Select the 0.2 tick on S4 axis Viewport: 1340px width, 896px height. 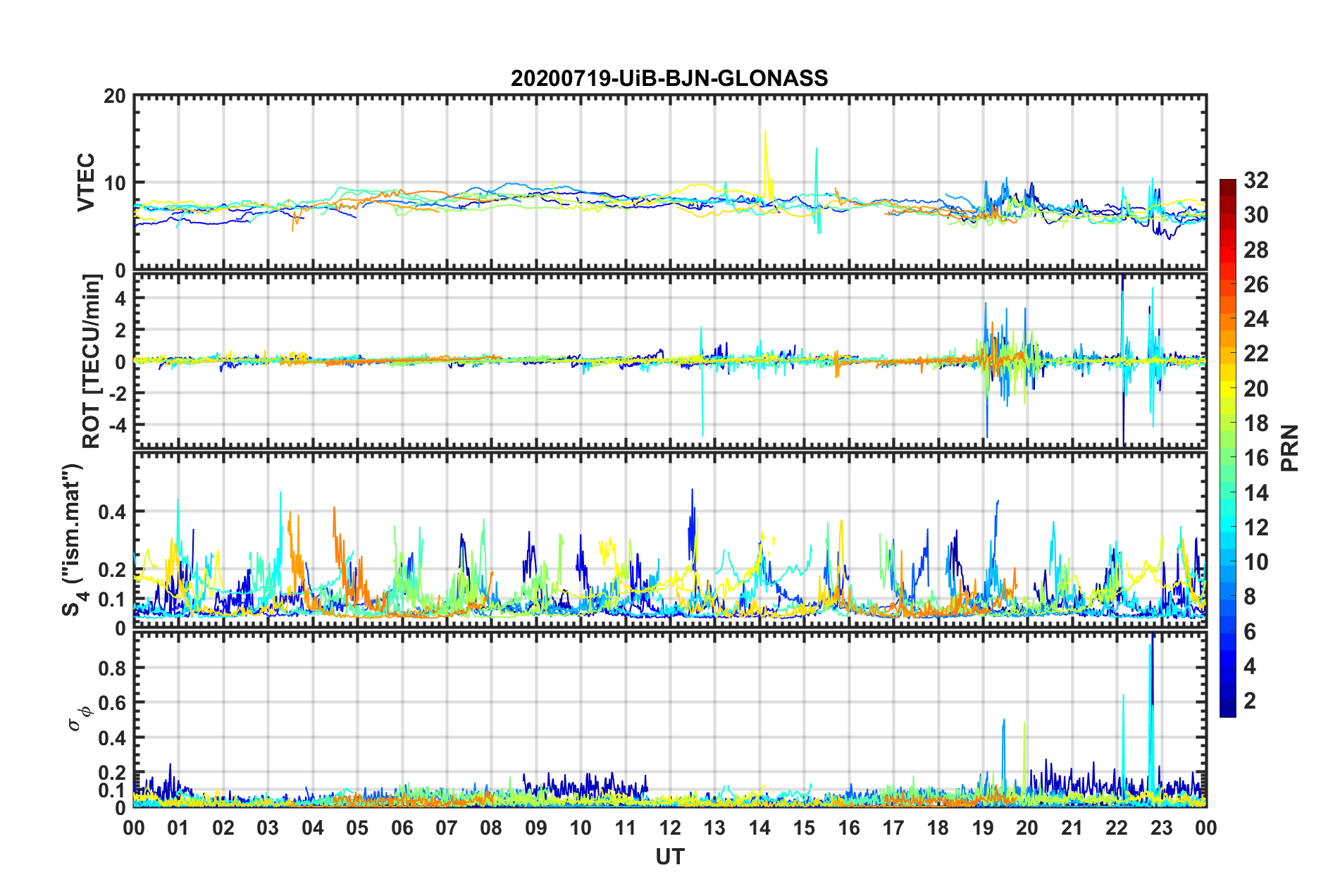[112, 570]
